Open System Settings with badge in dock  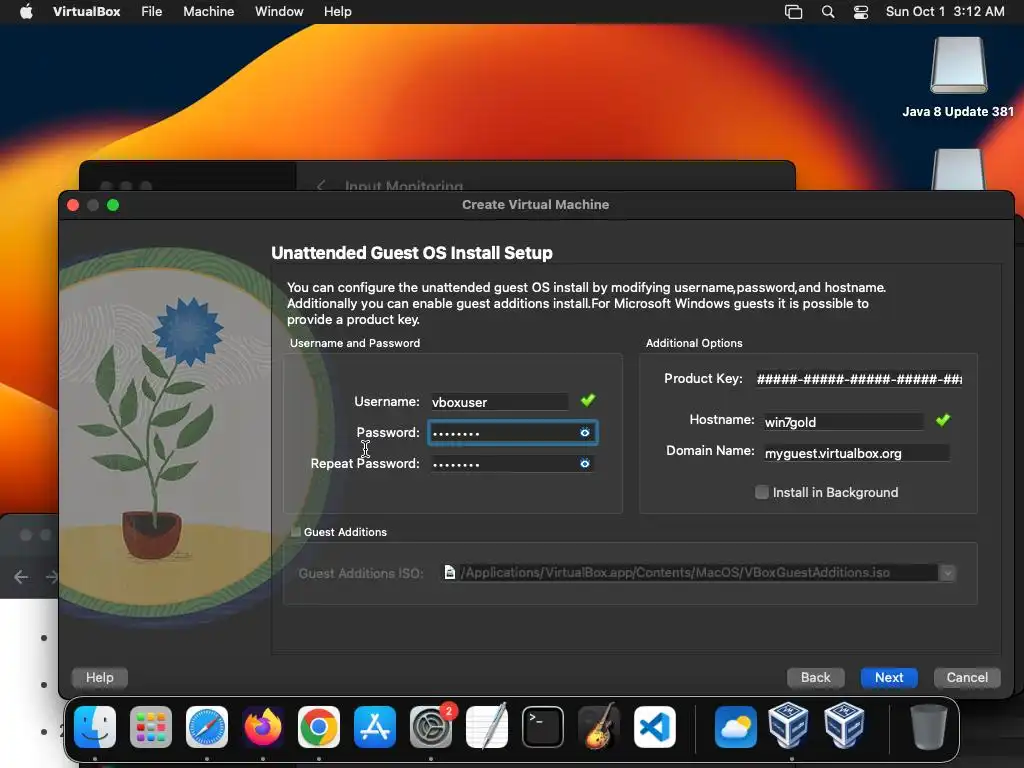click(x=431, y=727)
